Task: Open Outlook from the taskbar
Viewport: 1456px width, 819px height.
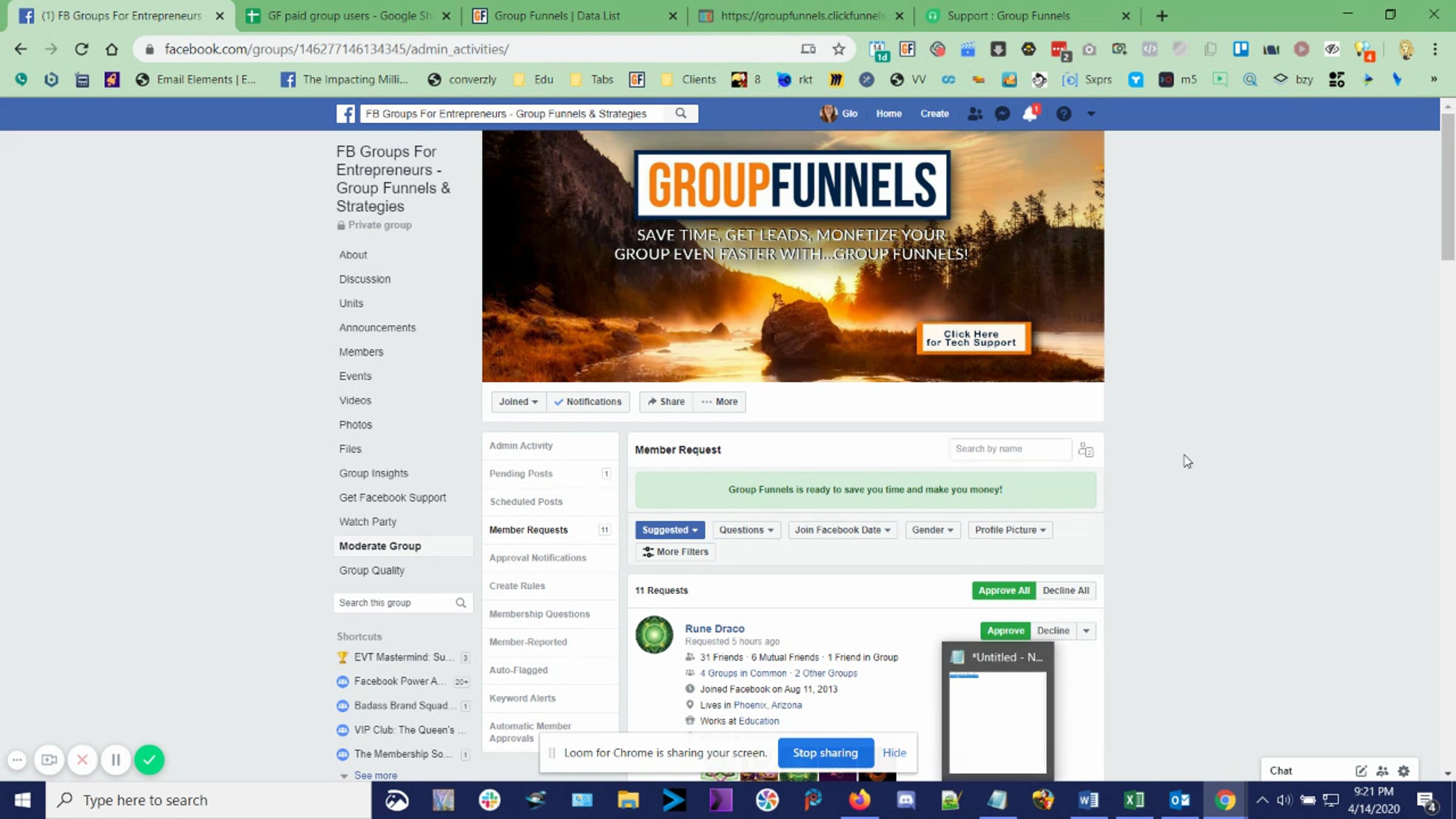Action: pyautogui.click(x=1179, y=800)
